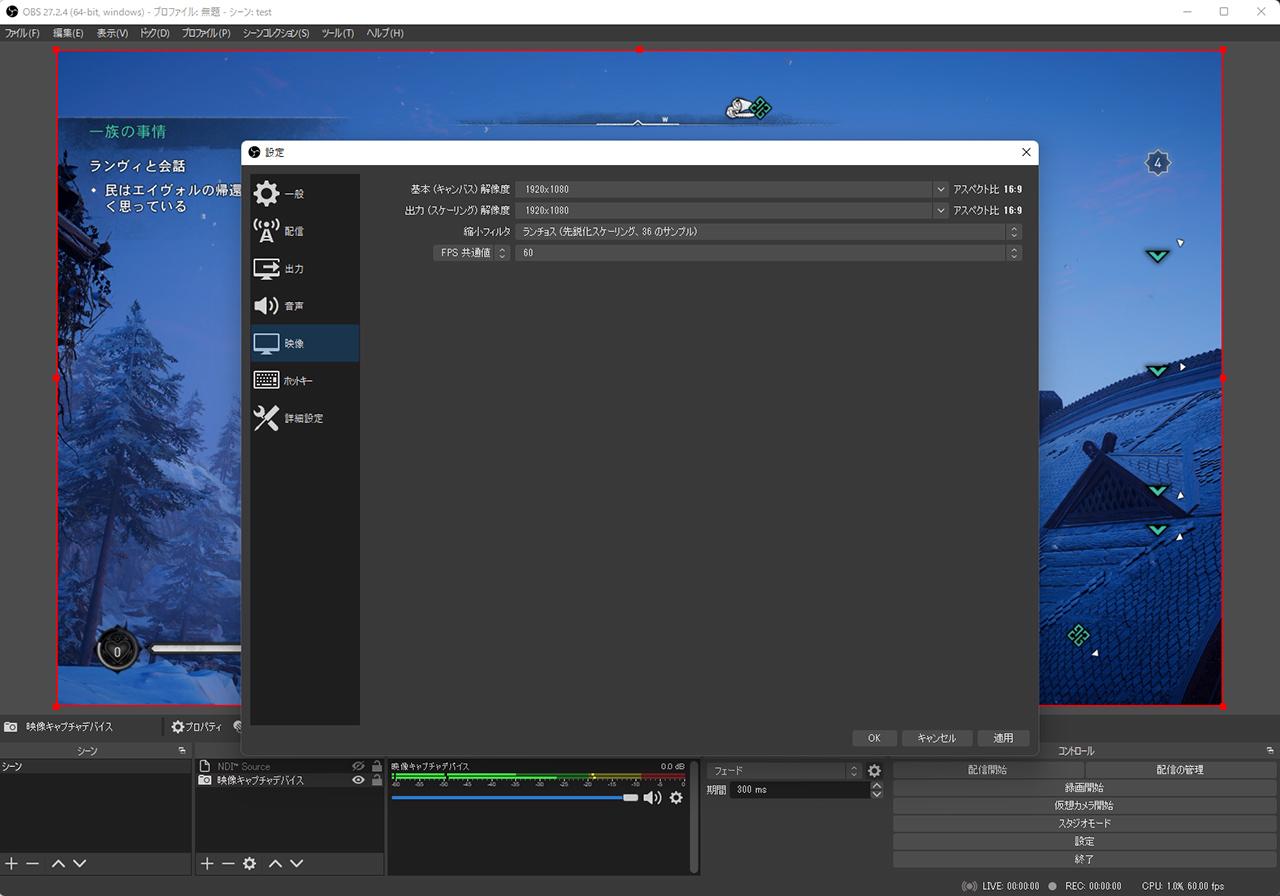Expand the 出力 (スケーリング) 解像度 dropdown
Screen dimensions: 1280x896
tap(940, 210)
